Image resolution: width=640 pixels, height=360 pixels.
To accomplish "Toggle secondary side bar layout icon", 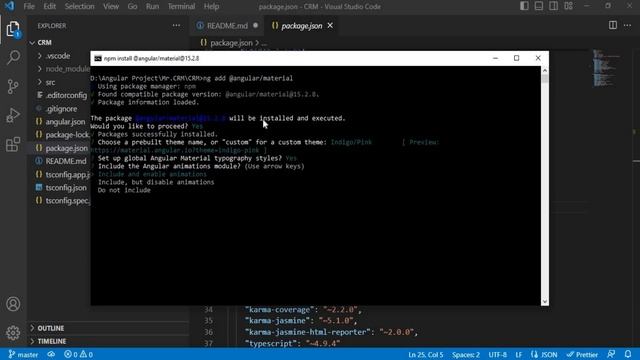I will (x=553, y=6).
